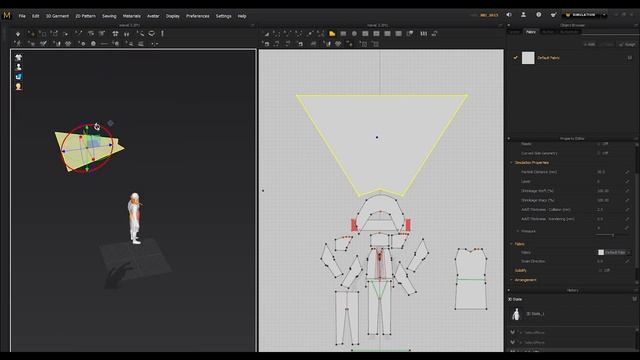The height and width of the screenshot is (360, 640).
Task: Click the Marvelous Designer M logo
Action: coord(7,16)
